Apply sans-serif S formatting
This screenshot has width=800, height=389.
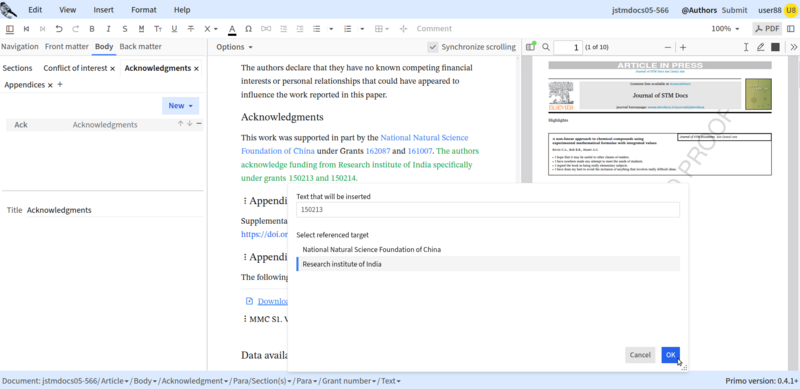124,29
